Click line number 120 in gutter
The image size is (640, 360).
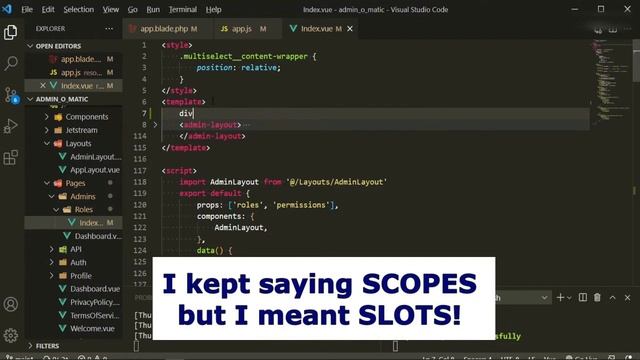tap(140, 205)
